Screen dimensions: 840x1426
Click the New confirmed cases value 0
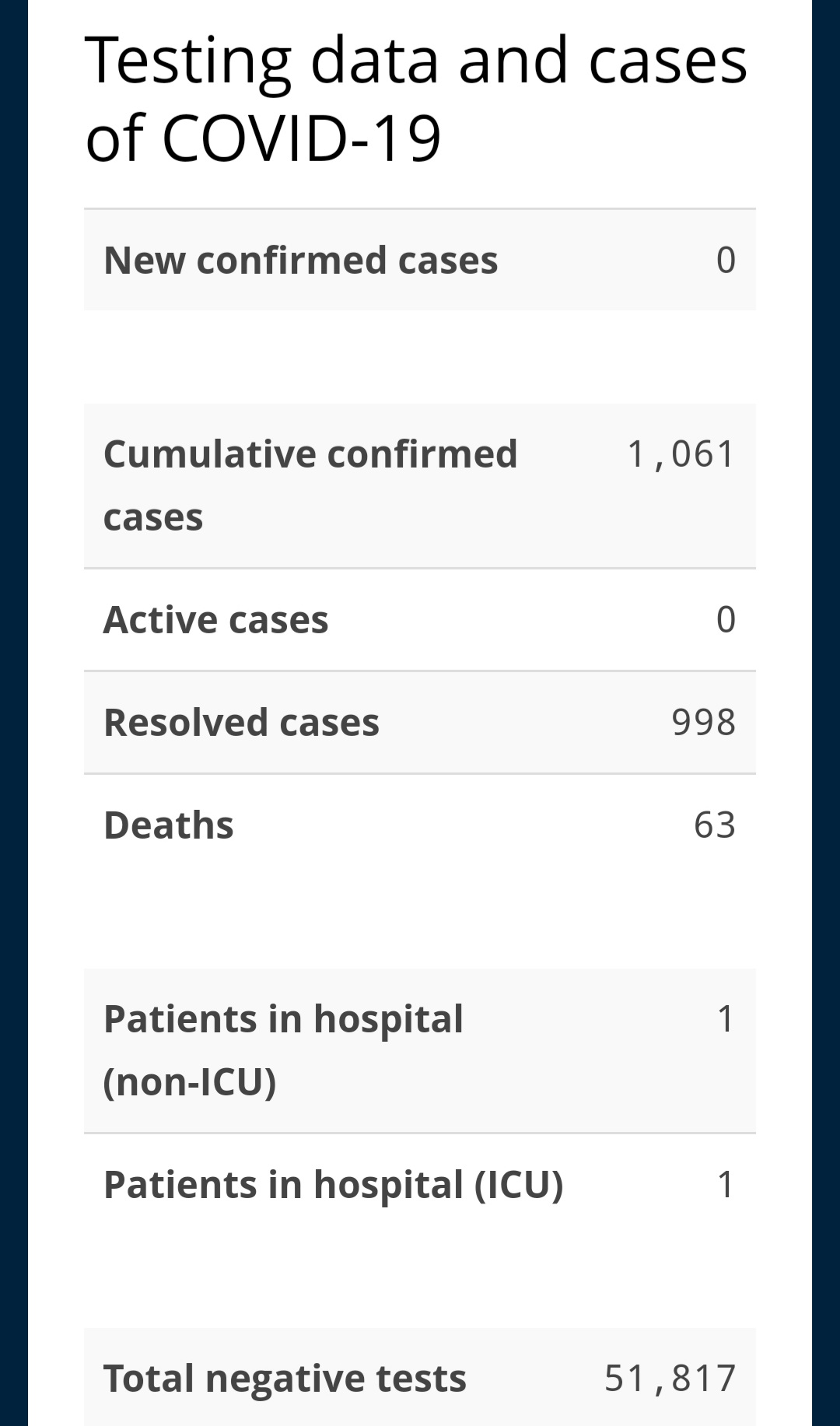tap(726, 260)
